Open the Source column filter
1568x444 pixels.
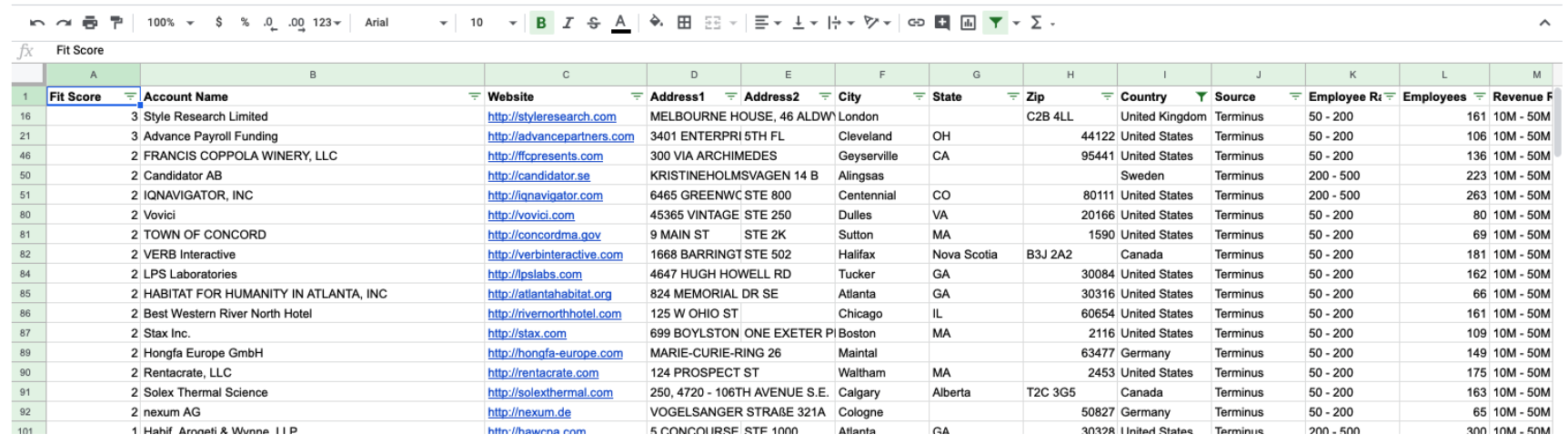click(x=1295, y=96)
